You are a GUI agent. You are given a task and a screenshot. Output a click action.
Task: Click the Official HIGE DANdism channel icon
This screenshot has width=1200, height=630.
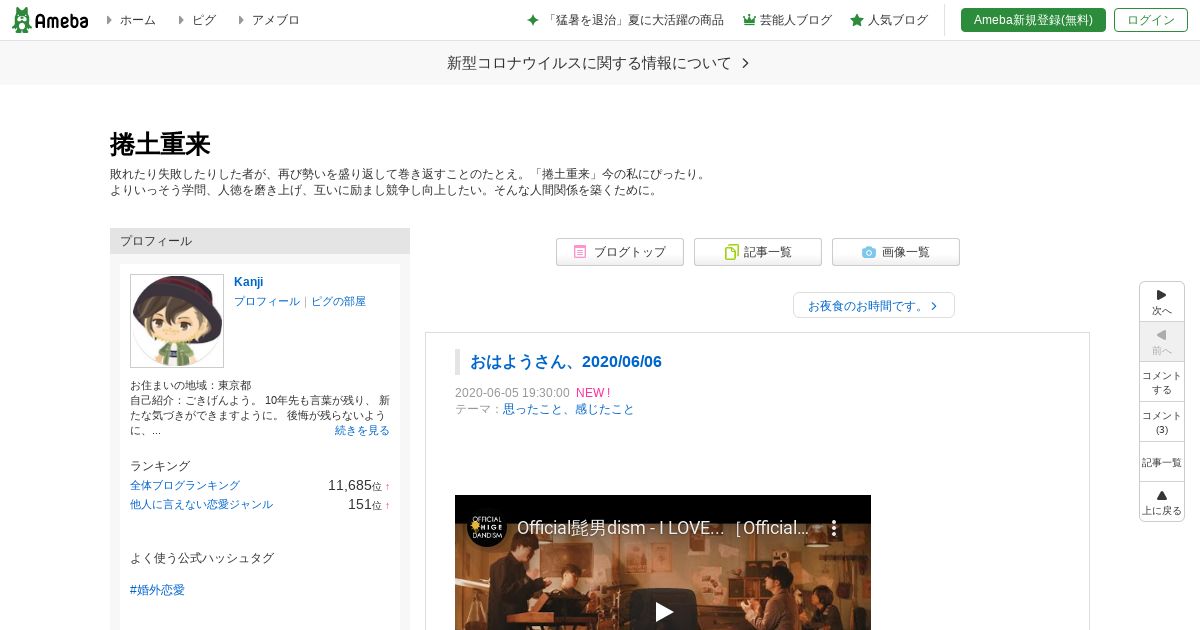click(487, 527)
